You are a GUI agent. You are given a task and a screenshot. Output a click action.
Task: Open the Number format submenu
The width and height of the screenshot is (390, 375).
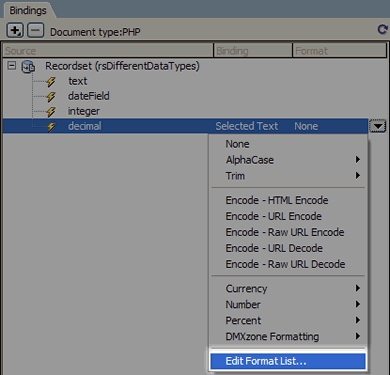click(x=288, y=304)
